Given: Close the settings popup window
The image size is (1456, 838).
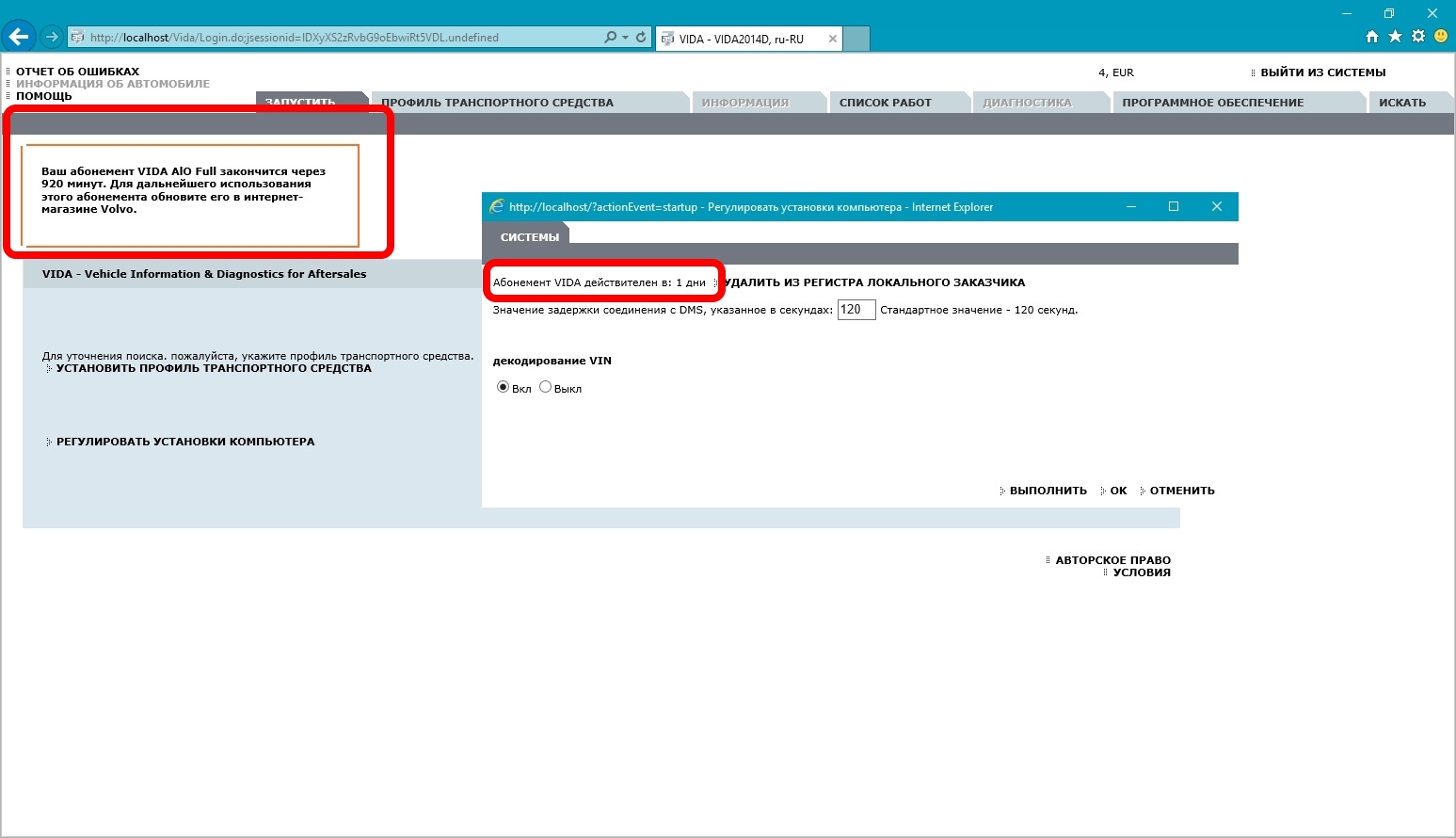Looking at the screenshot, I should point(1217,206).
